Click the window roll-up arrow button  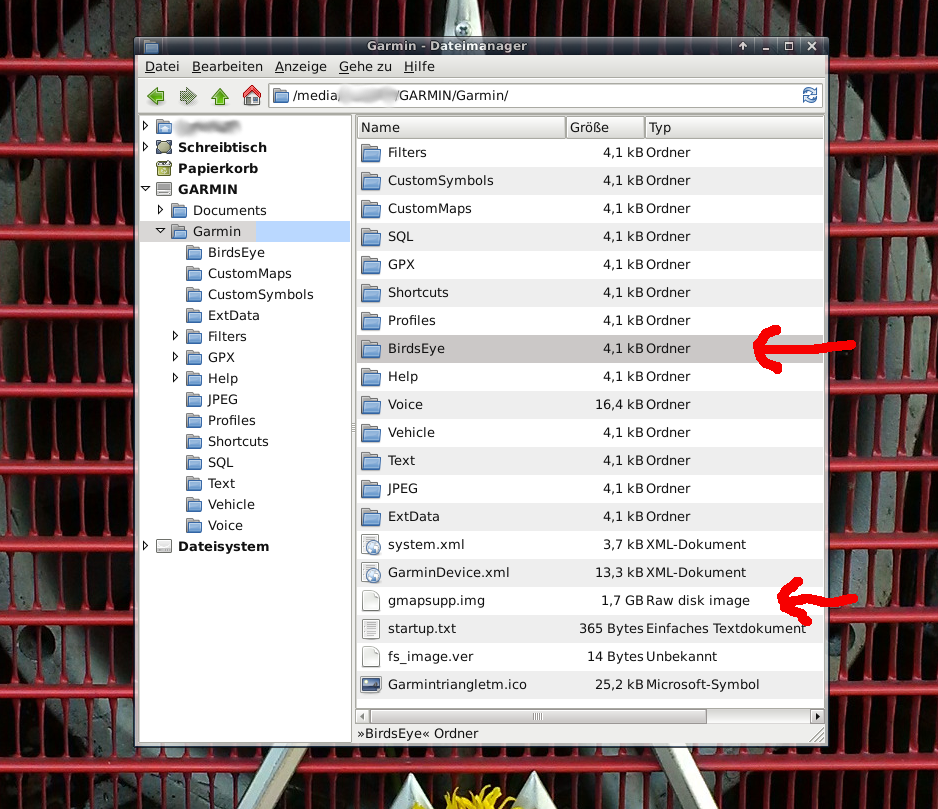[743, 46]
